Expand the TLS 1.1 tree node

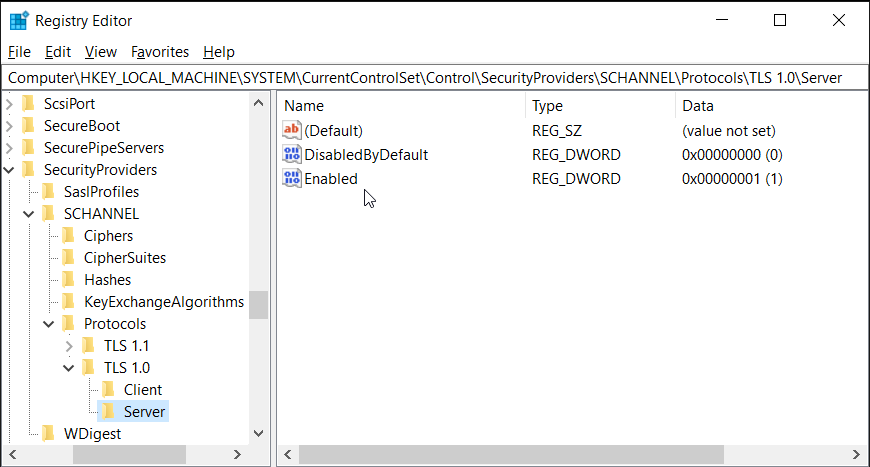[x=69, y=346]
